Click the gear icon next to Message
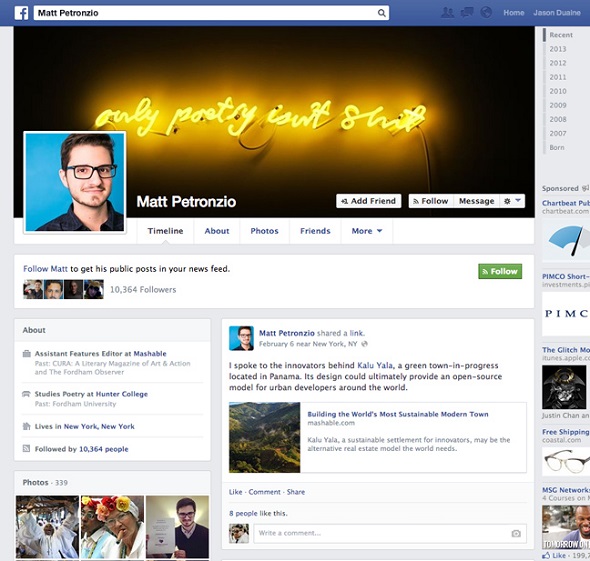The height and width of the screenshot is (561, 590). pos(507,201)
